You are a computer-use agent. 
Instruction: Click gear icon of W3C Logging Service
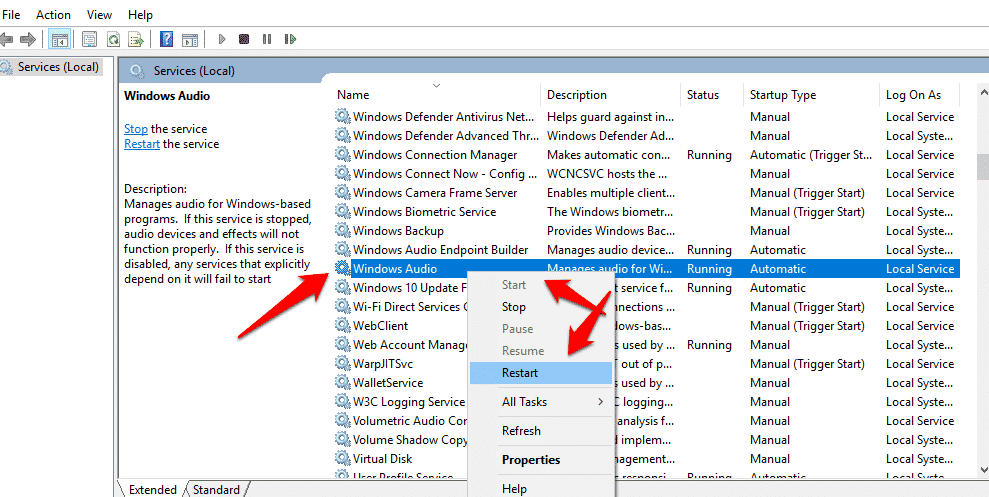pyautogui.click(x=342, y=402)
